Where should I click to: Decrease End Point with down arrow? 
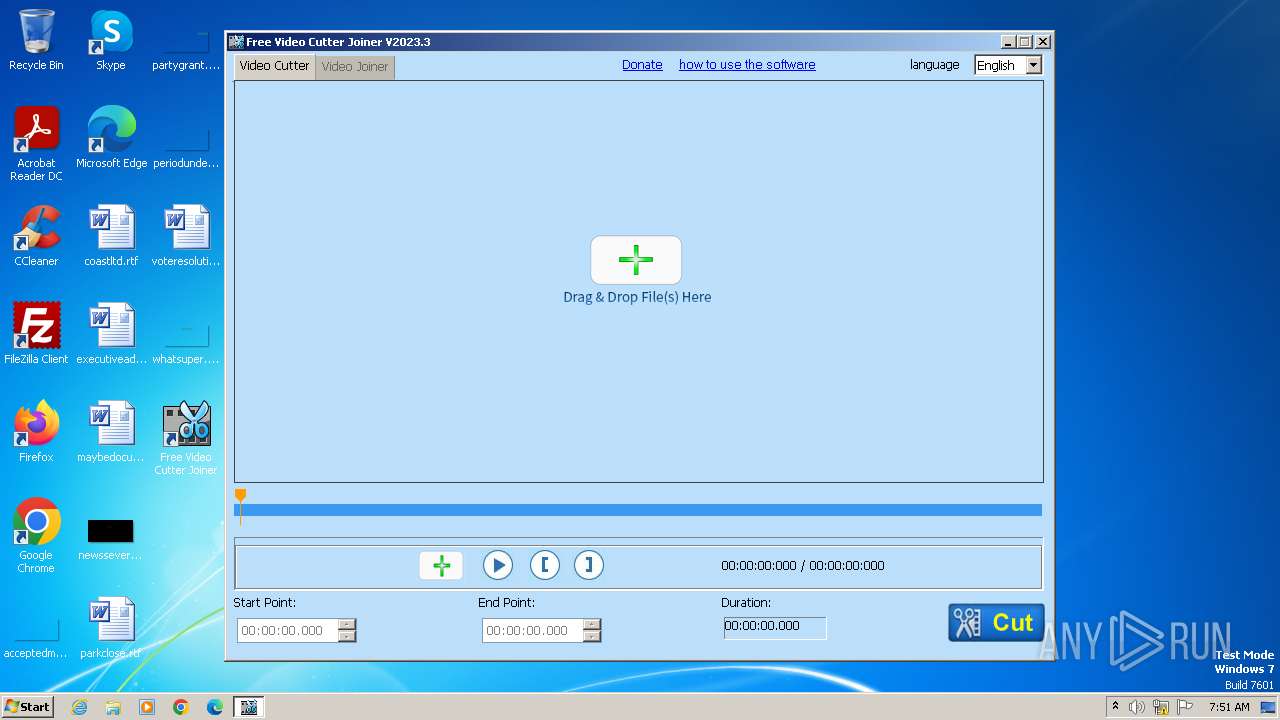(x=592, y=636)
